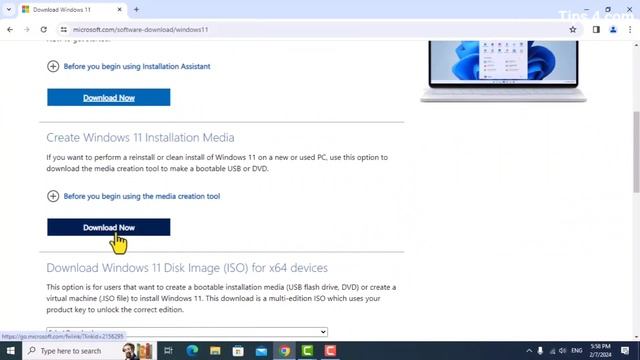Screen dimensions: 640x360
Task: Close the Download Windows 11 tab
Action: pyautogui.click(x=120, y=9)
